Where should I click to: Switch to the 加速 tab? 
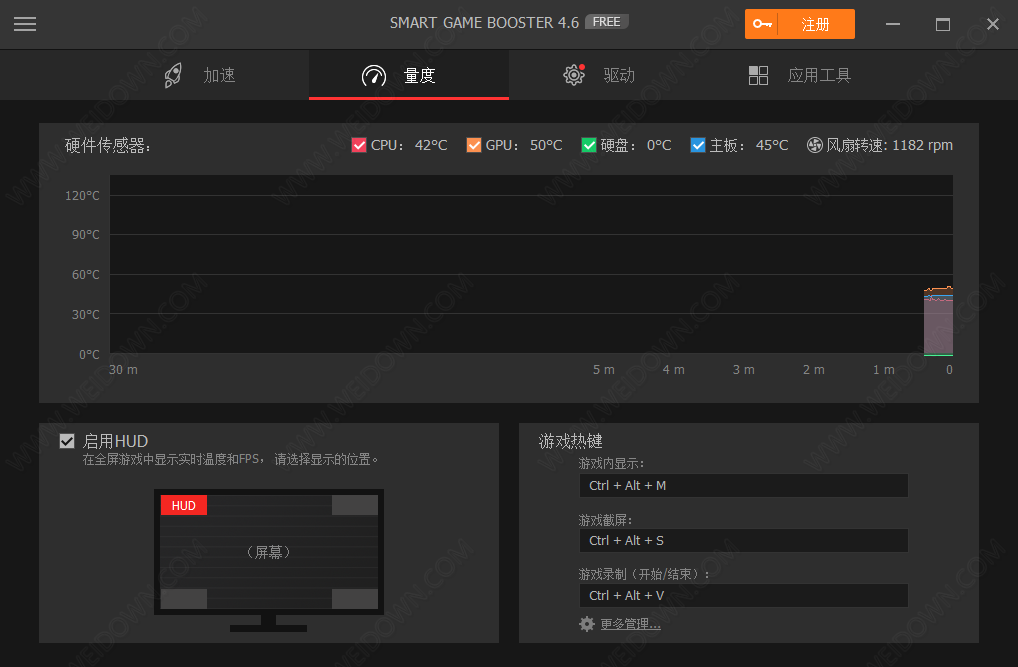click(x=200, y=75)
